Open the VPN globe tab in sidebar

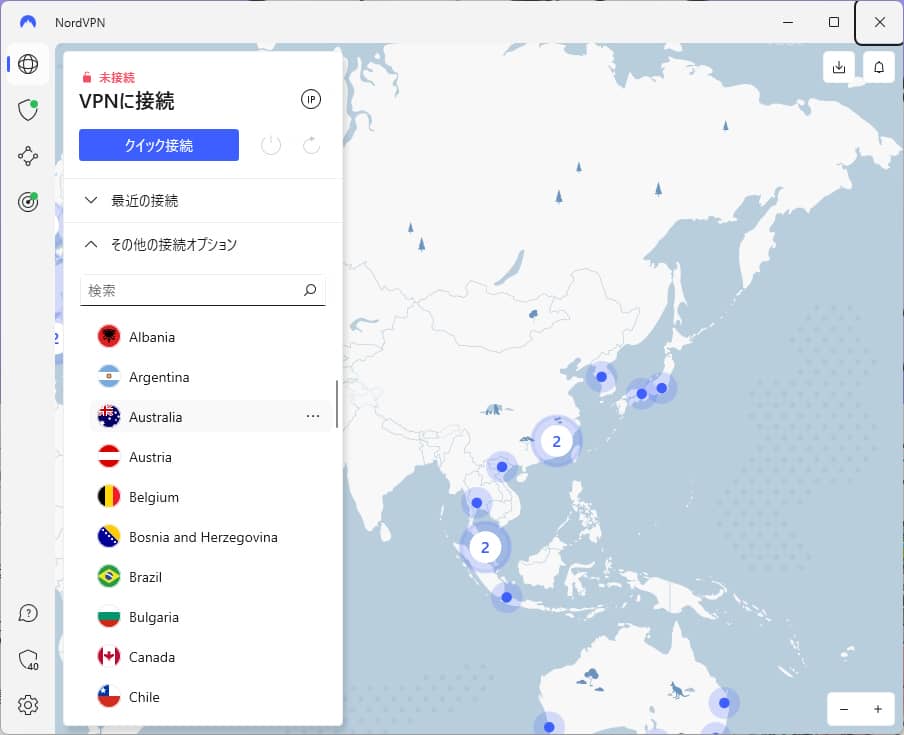(x=28, y=64)
